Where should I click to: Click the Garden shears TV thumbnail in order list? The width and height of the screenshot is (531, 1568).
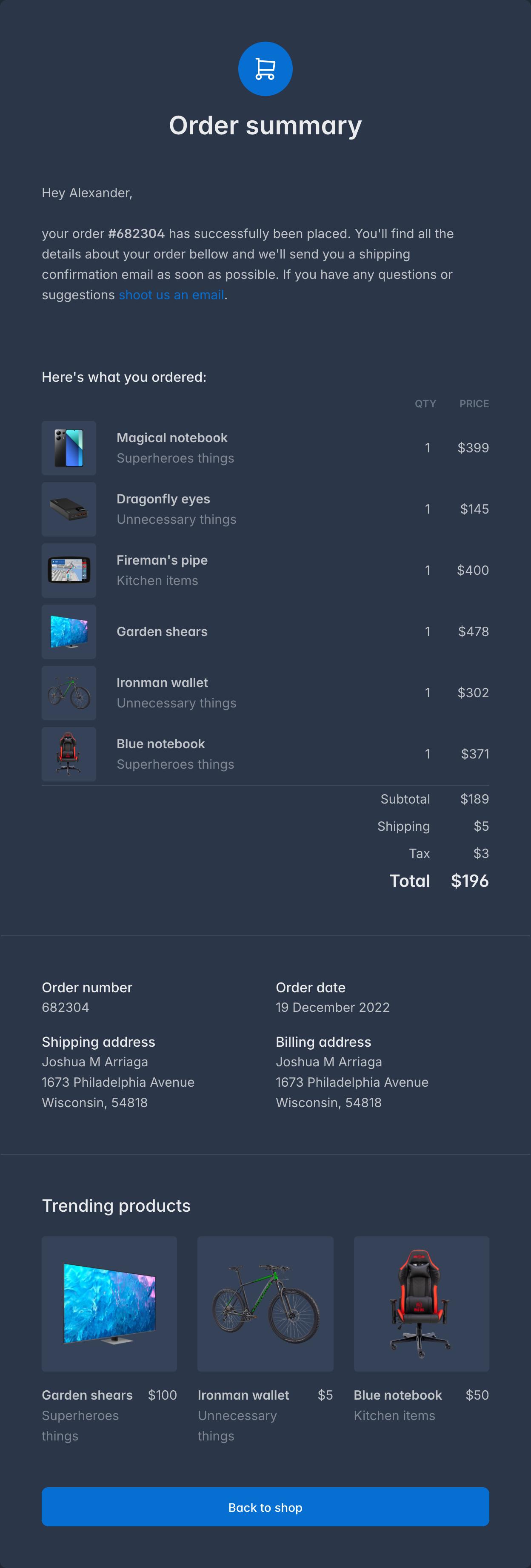coord(69,632)
